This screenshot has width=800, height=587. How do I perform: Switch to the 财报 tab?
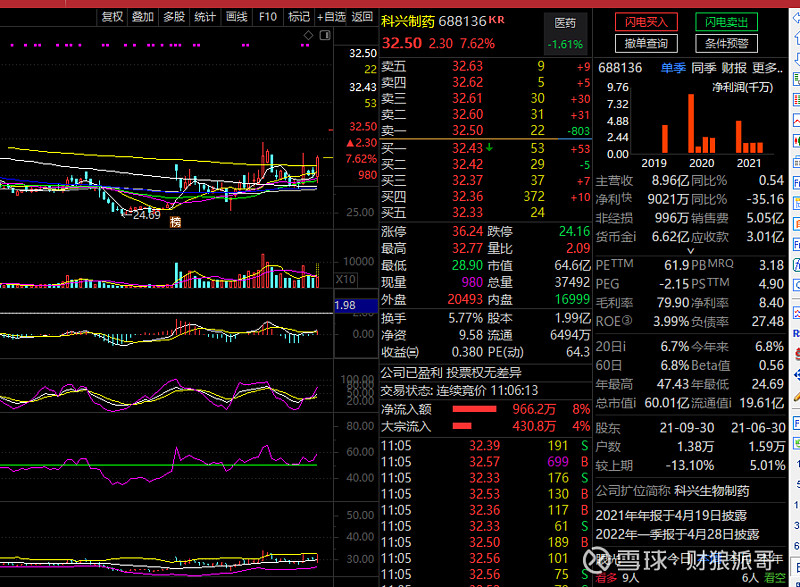pos(734,68)
